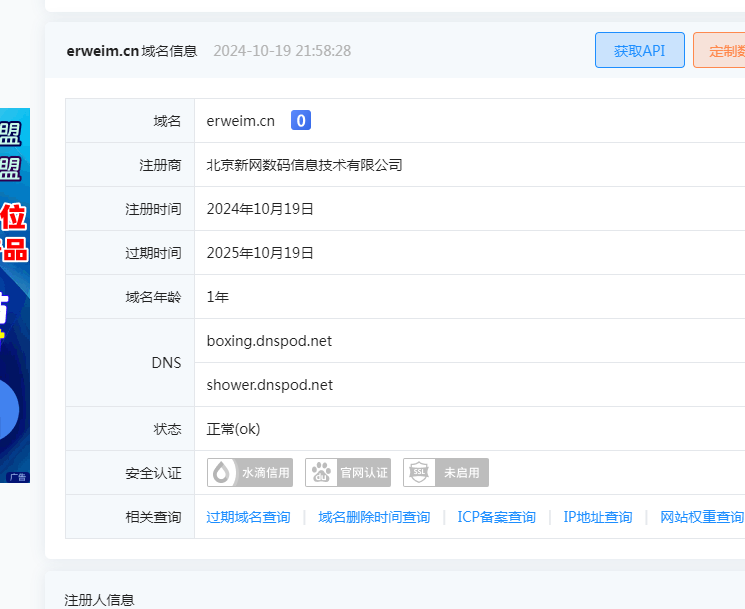The image size is (745, 609).
Task: Click the status value 正常(ok)
Action: (233, 429)
